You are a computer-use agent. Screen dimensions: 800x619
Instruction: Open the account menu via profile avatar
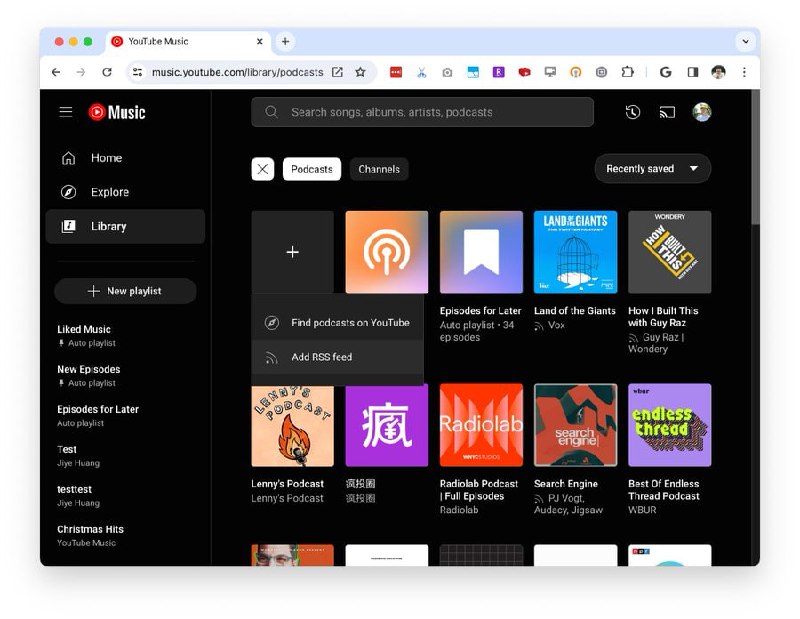coord(702,112)
